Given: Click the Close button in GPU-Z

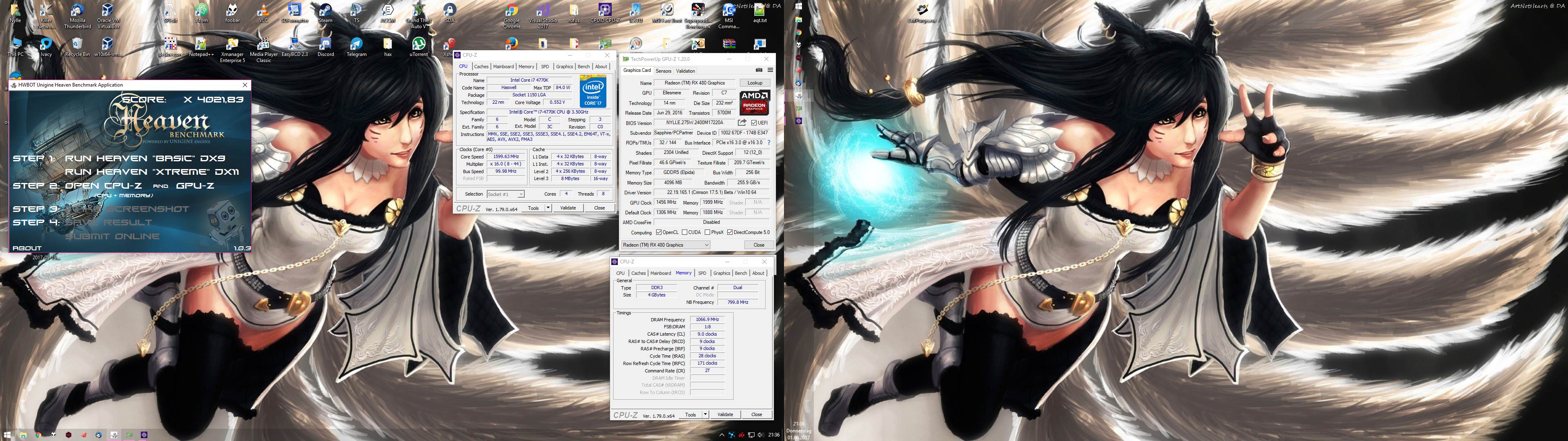Looking at the screenshot, I should (x=758, y=245).
